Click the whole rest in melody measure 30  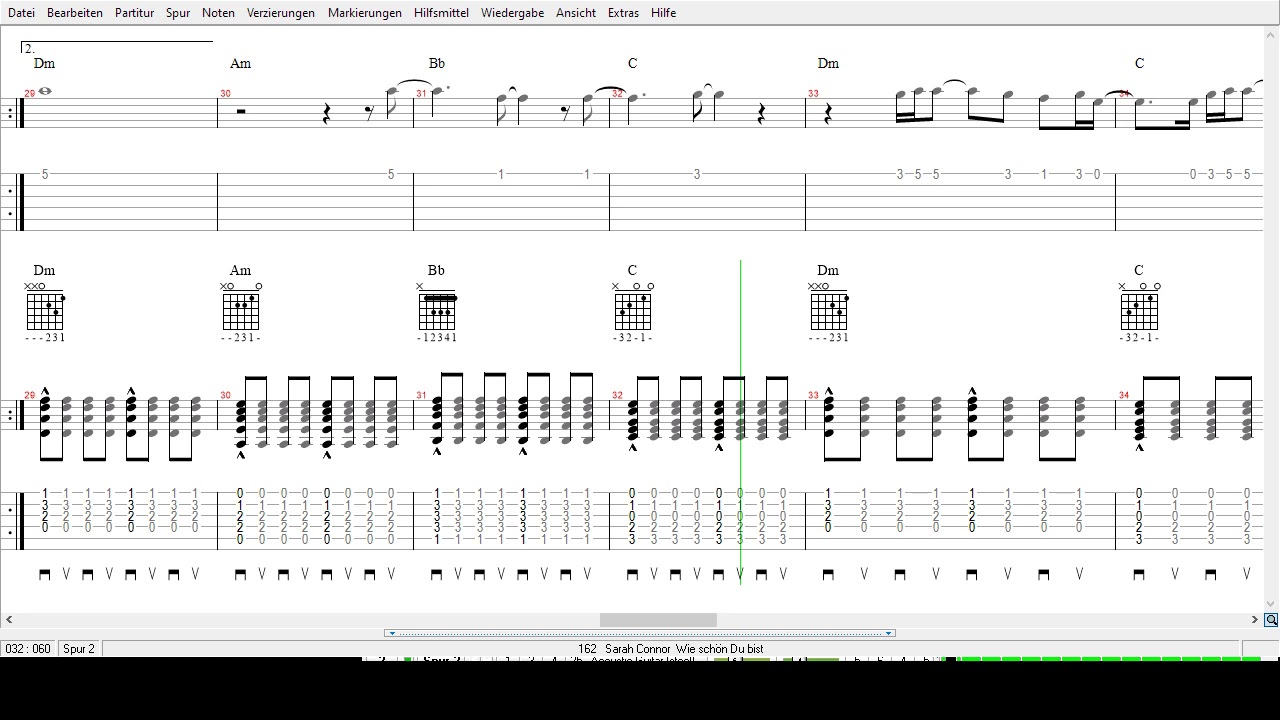click(241, 111)
